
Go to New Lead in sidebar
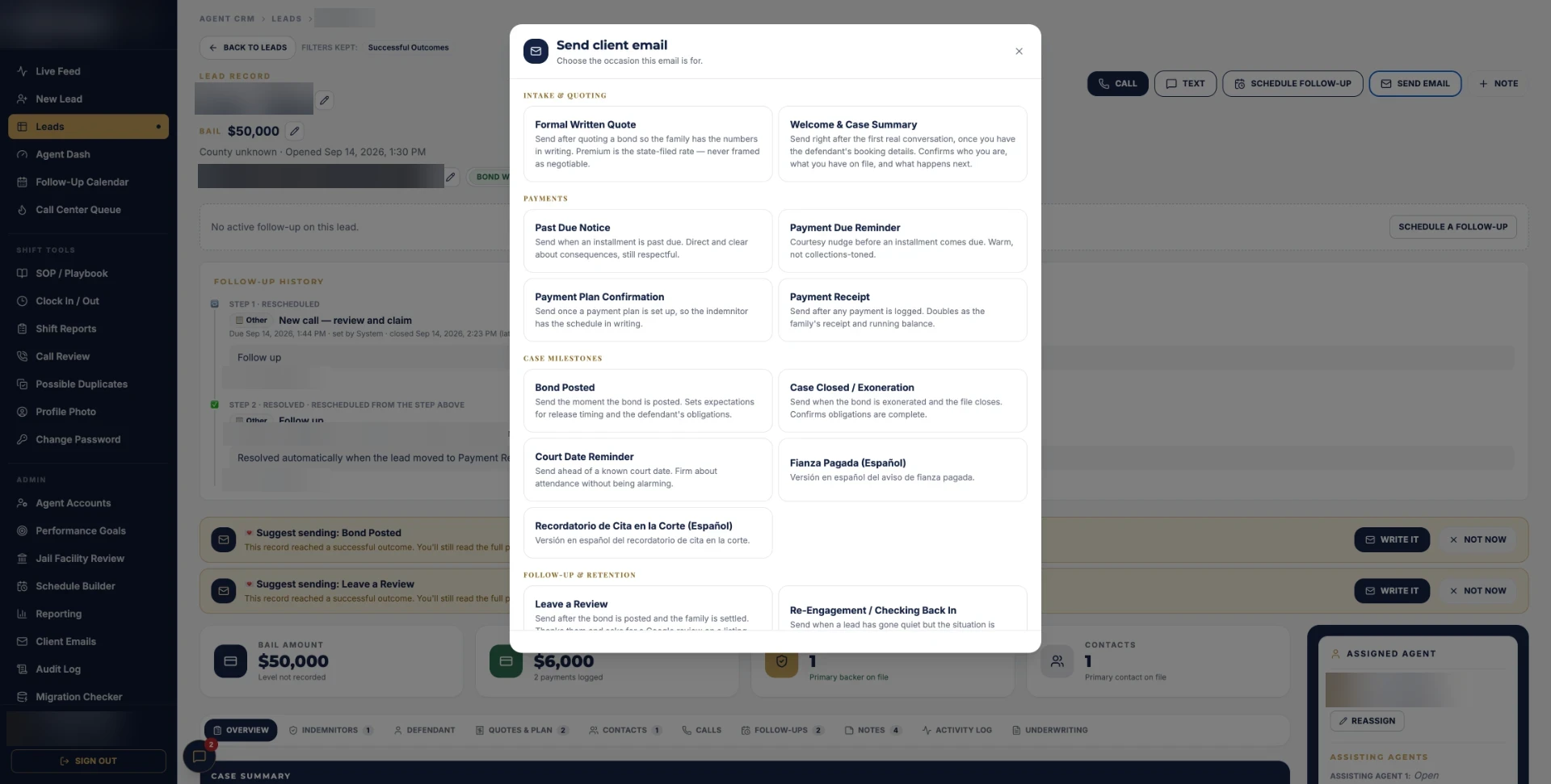click(x=88, y=99)
